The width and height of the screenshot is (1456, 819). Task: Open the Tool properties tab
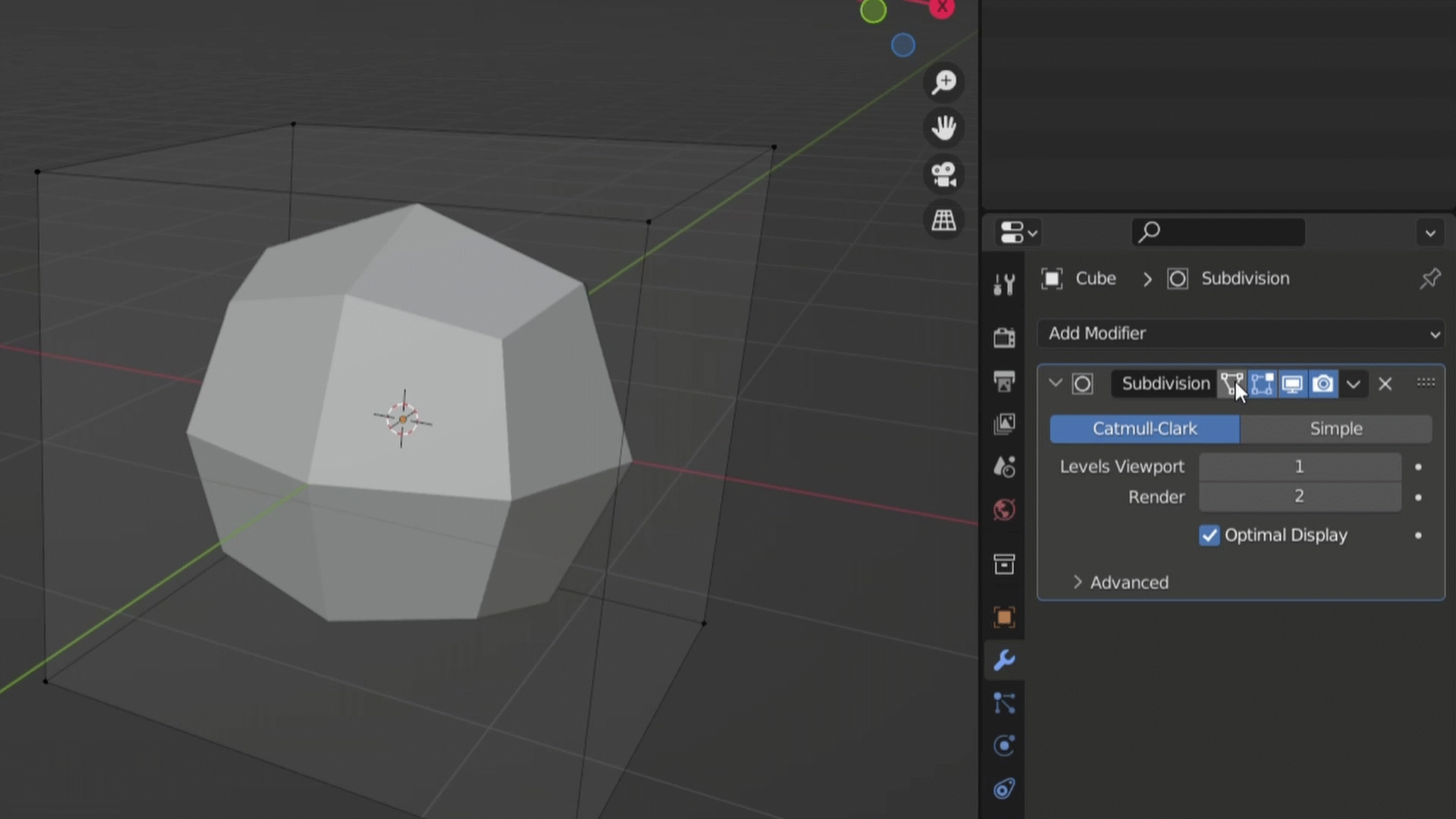(1004, 284)
